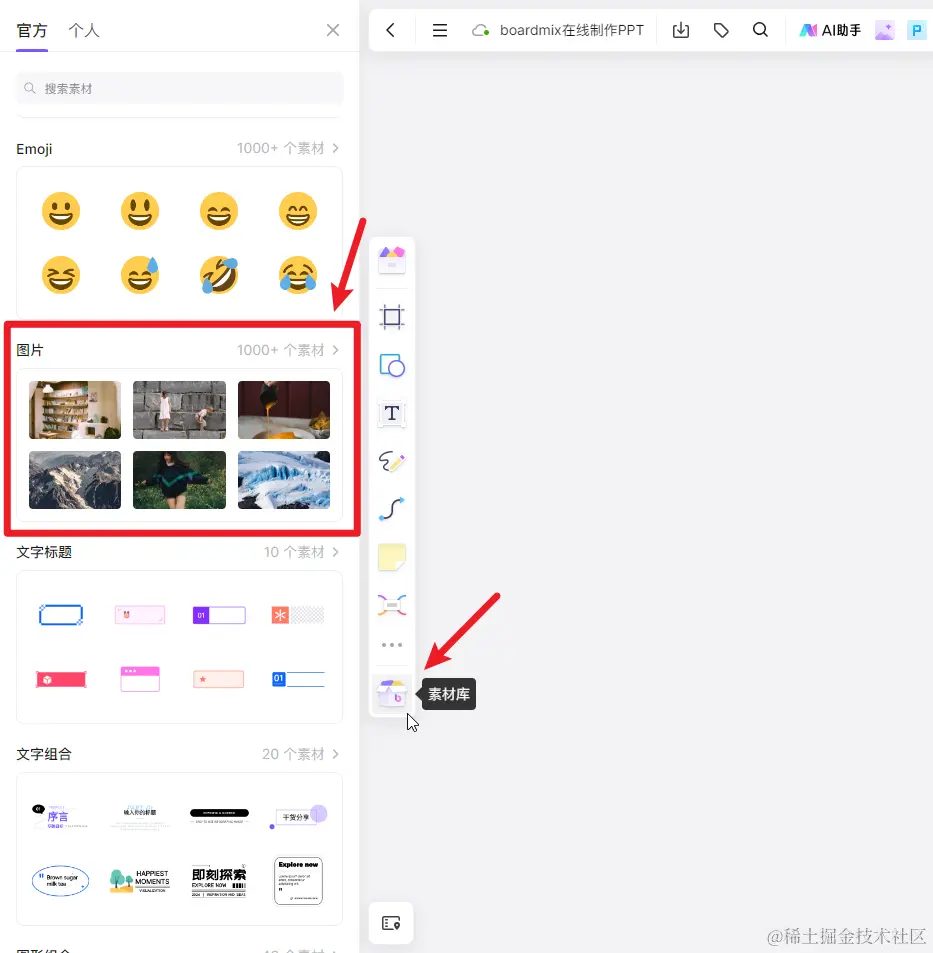Viewport: 933px width, 953px height.
Task: Expand 文字标题 10 个素材
Action: (301, 552)
